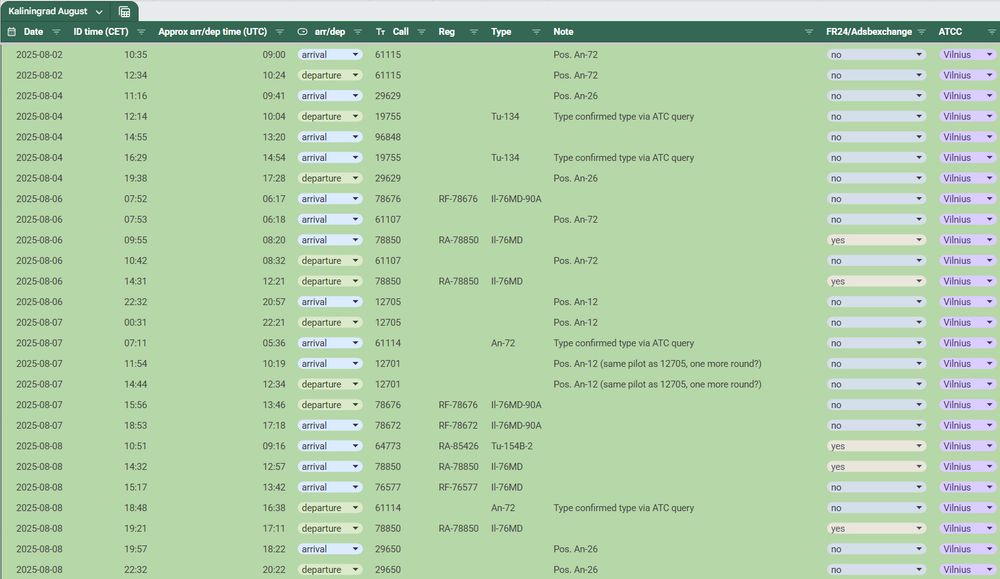Click the ID time (CET) column header

coord(101,32)
